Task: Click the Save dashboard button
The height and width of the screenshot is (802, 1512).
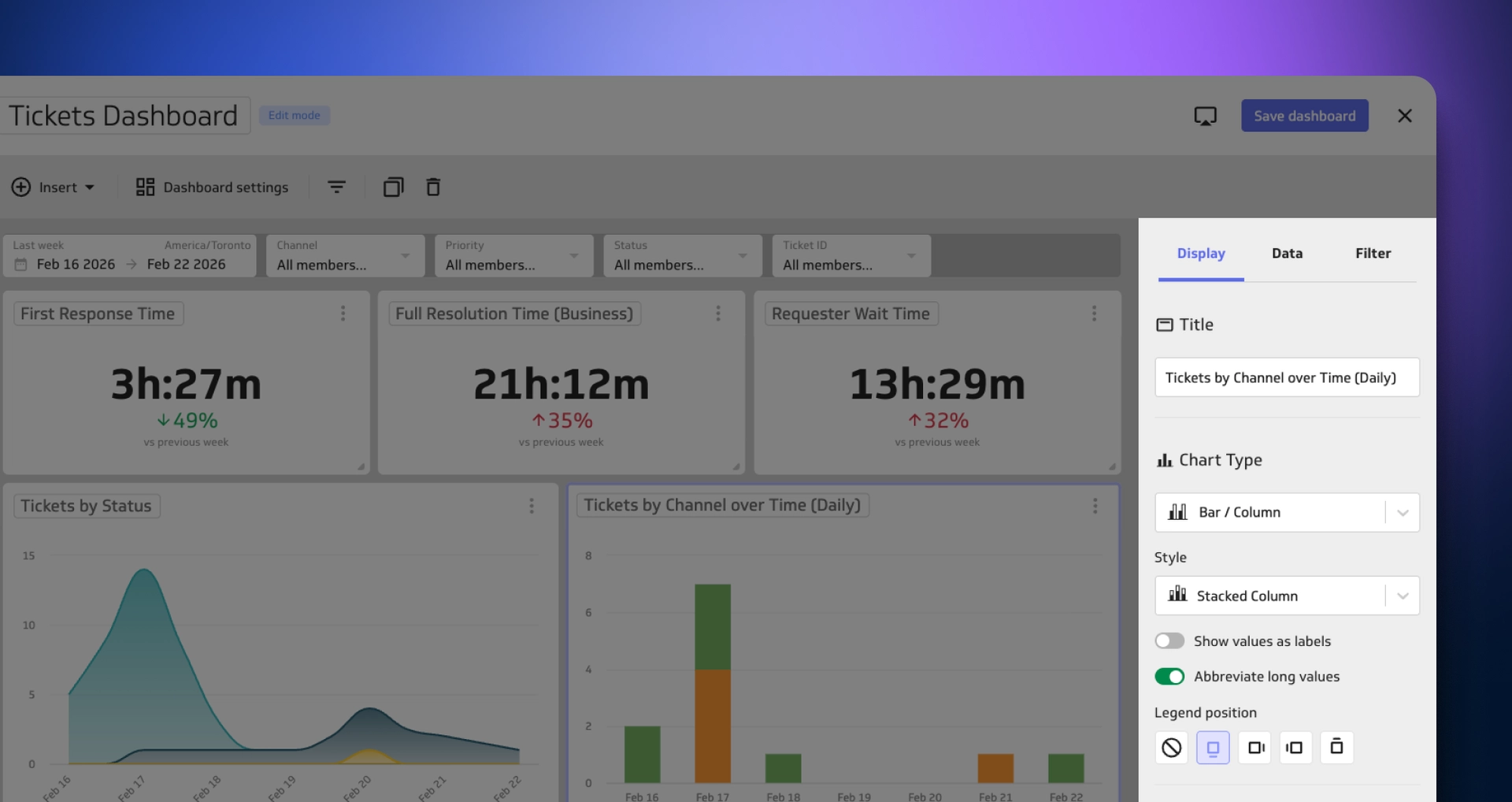Action: click(x=1304, y=115)
